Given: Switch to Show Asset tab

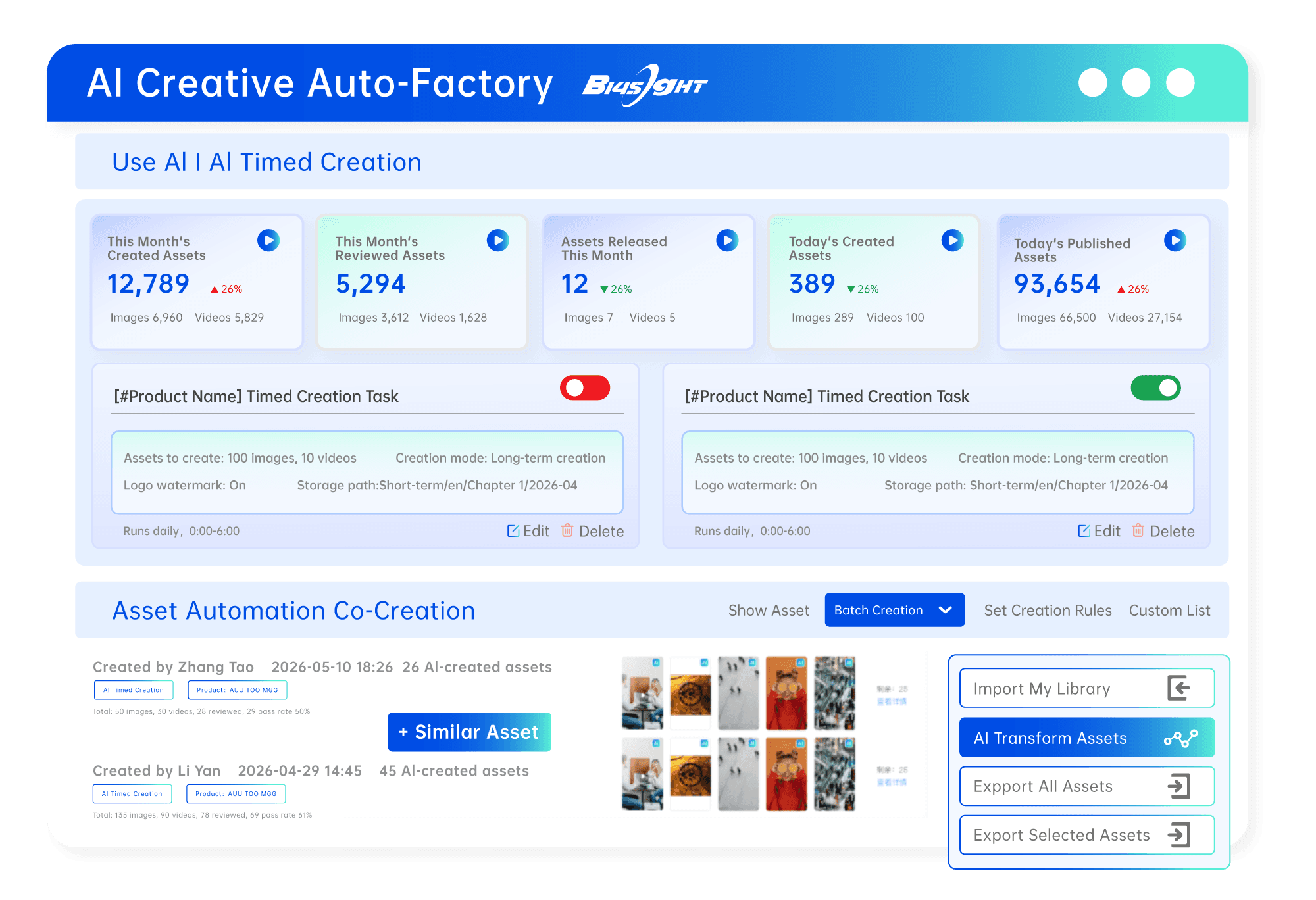Looking at the screenshot, I should [769, 611].
